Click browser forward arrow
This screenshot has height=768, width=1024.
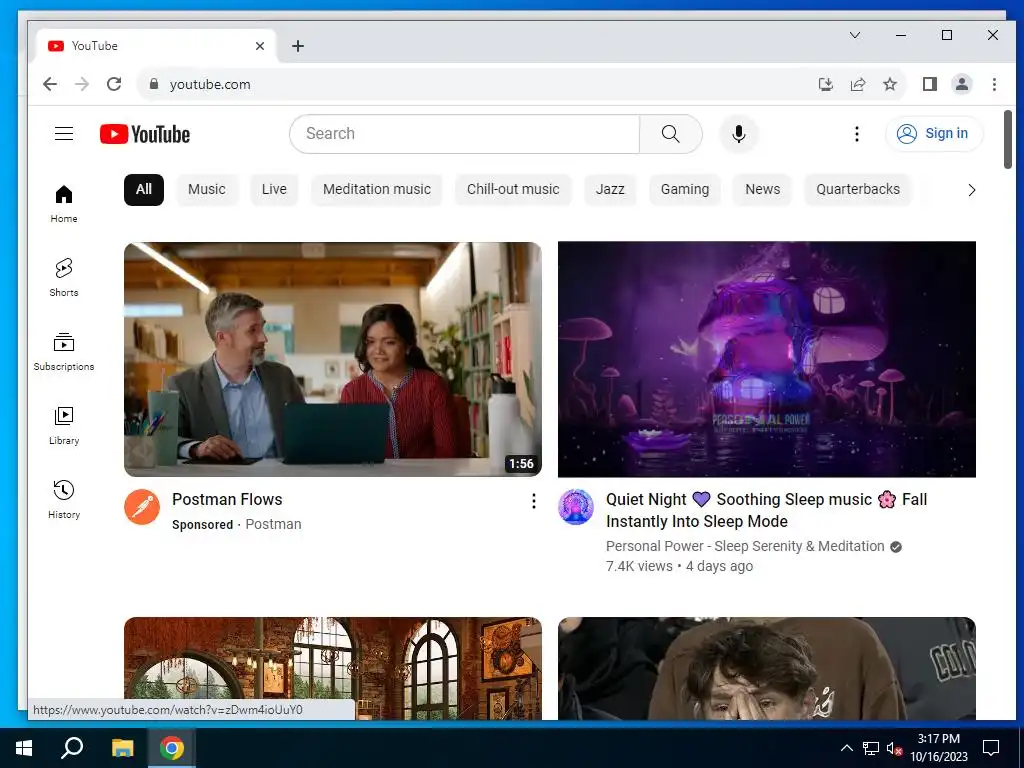pyautogui.click(x=82, y=84)
